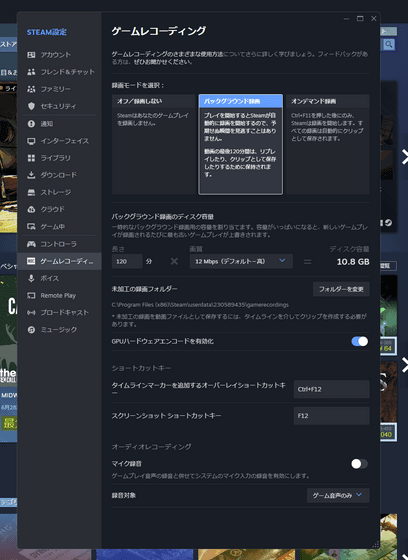
Task: Maximize the settings window
Action: coord(360,19)
